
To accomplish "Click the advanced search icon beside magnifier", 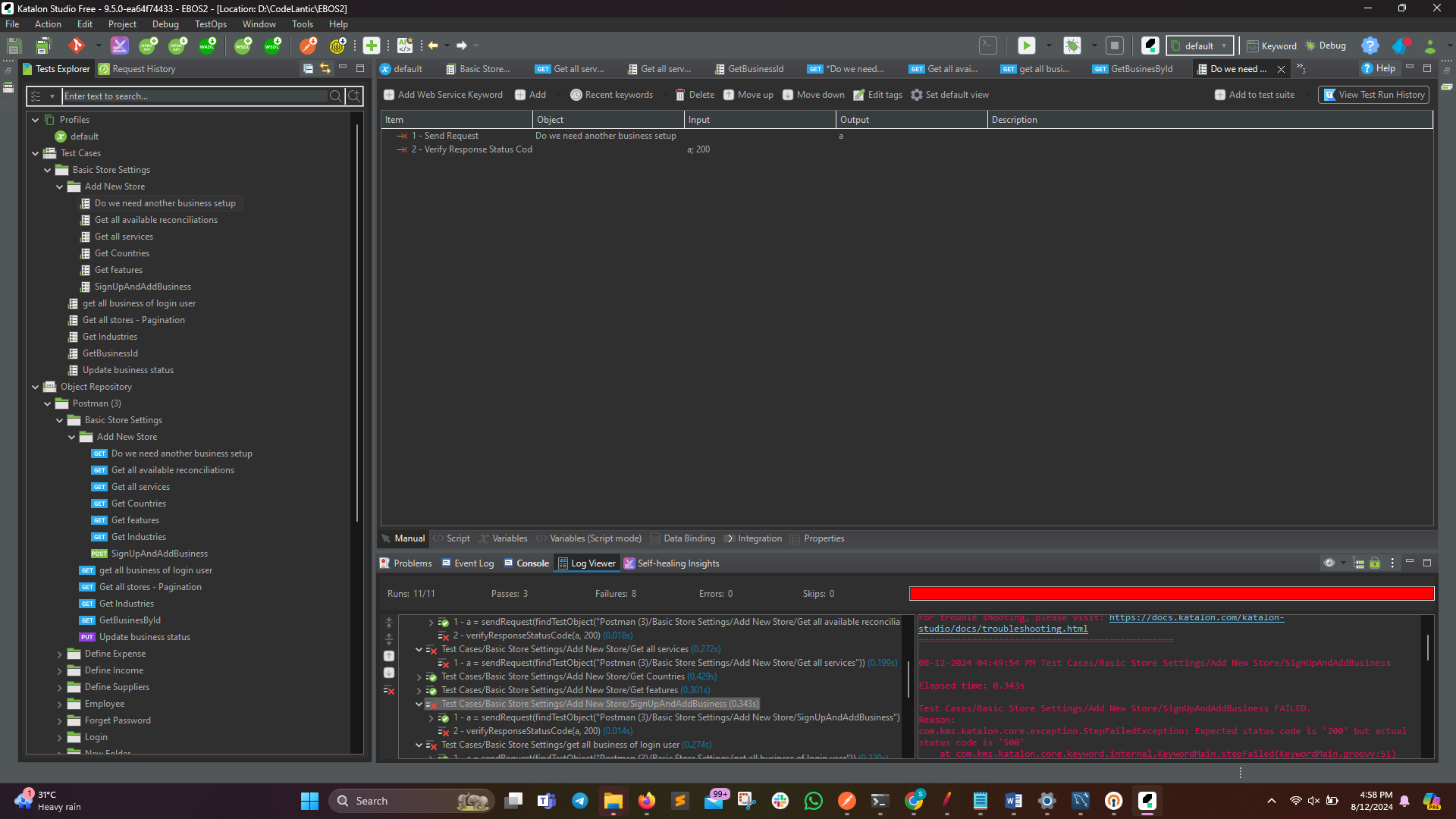I will pyautogui.click(x=354, y=96).
